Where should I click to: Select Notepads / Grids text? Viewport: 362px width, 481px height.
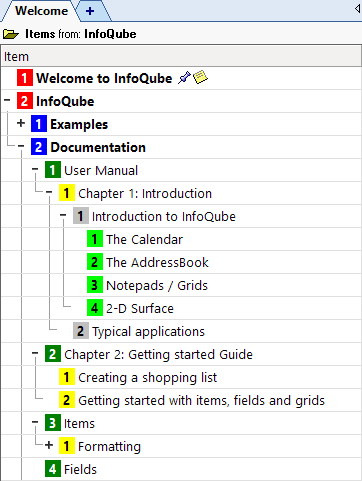click(x=157, y=285)
